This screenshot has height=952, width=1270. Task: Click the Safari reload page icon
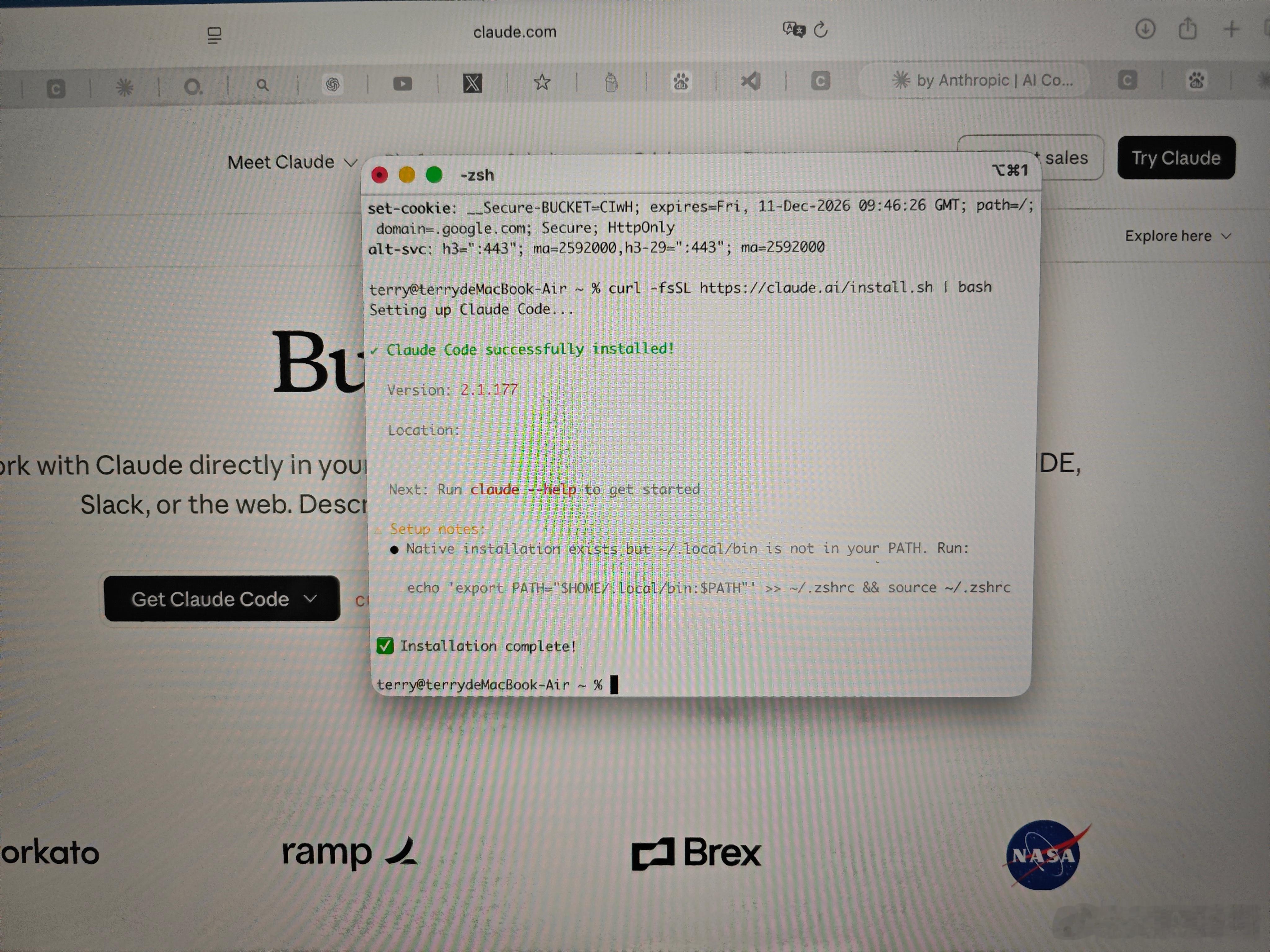[x=820, y=29]
